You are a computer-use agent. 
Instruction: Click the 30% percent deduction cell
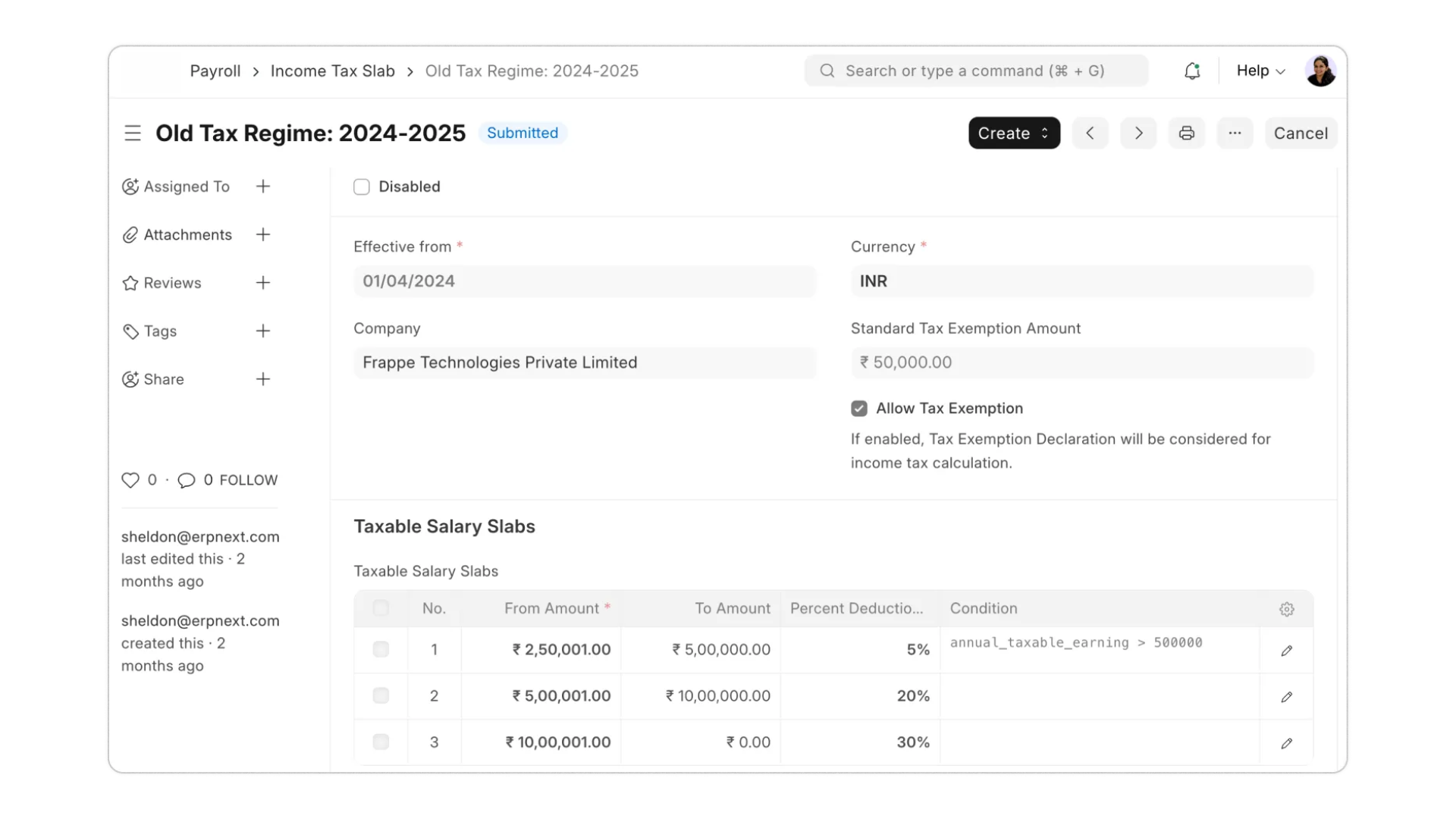(x=861, y=742)
